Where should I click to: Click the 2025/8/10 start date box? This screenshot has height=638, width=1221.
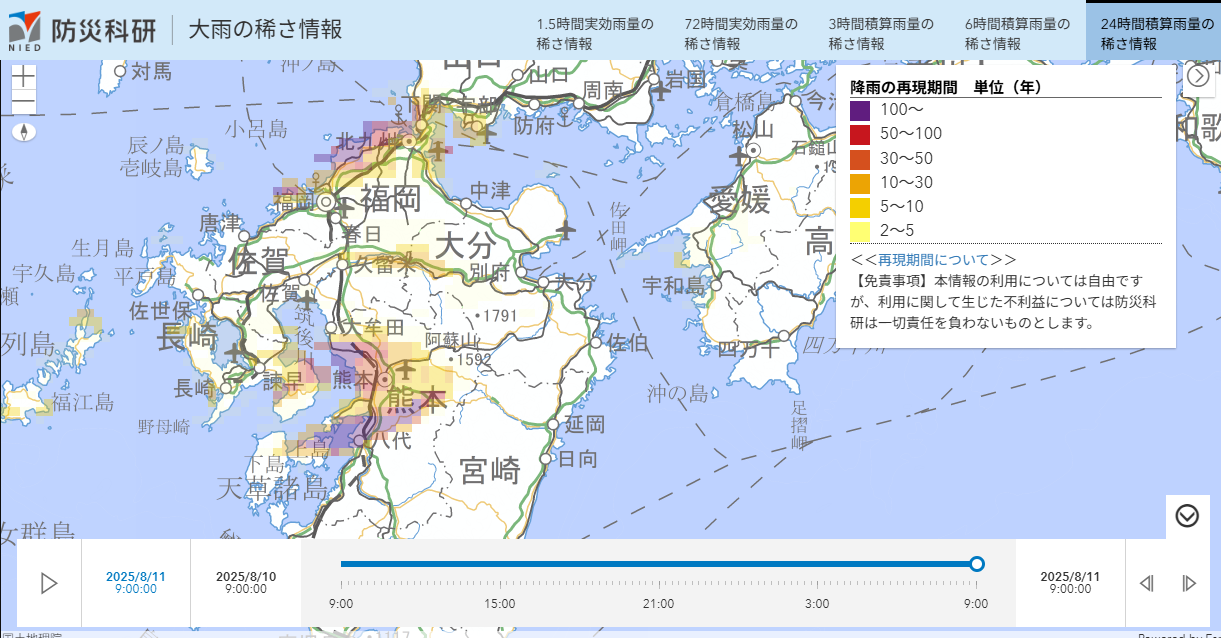tap(246, 583)
